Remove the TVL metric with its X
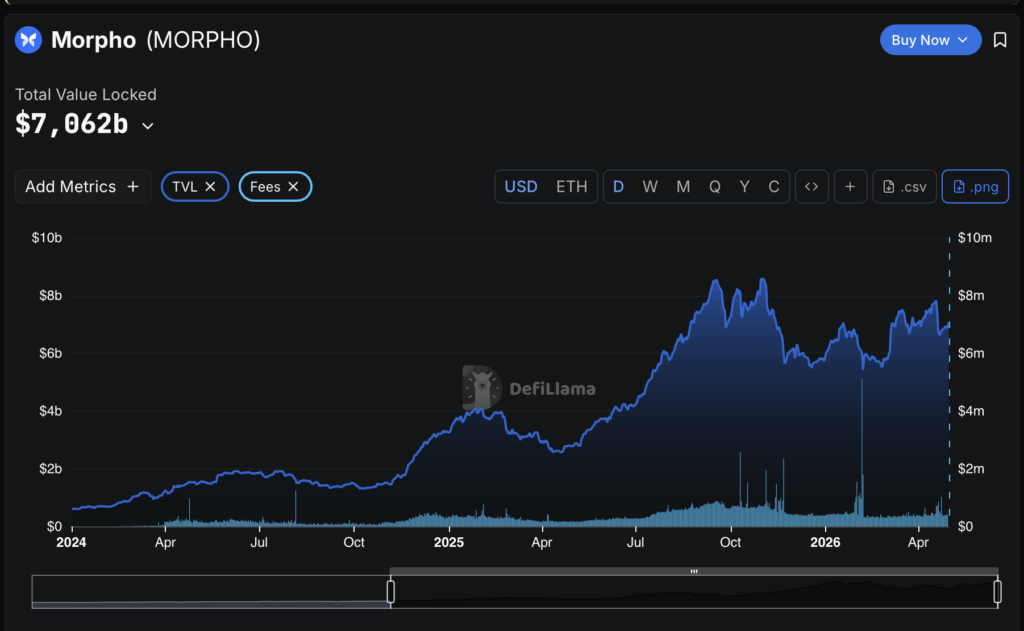Viewport: 1024px width, 631px height. 210,187
